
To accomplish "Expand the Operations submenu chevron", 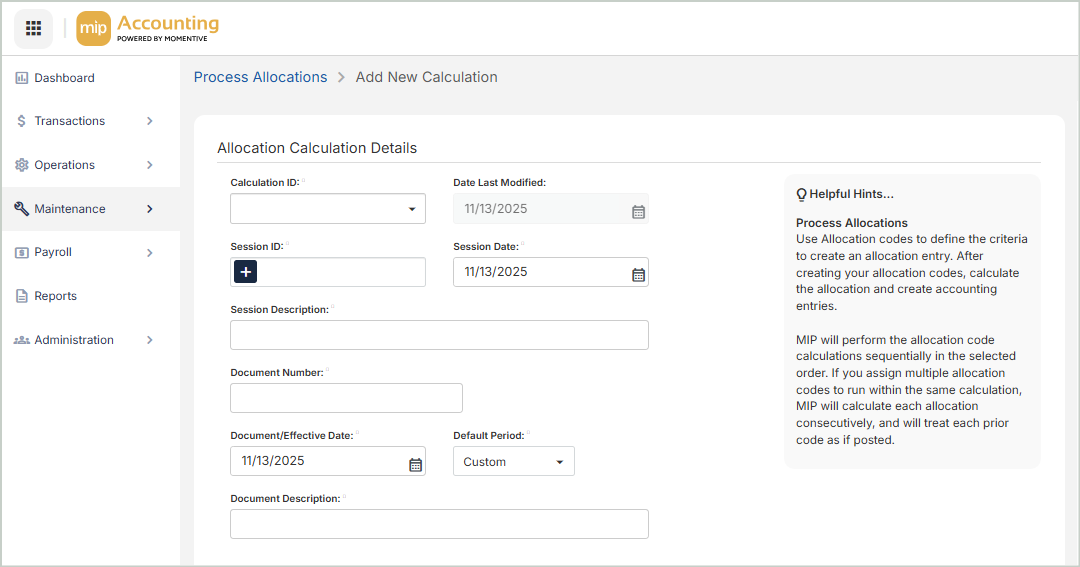I will click(x=150, y=165).
